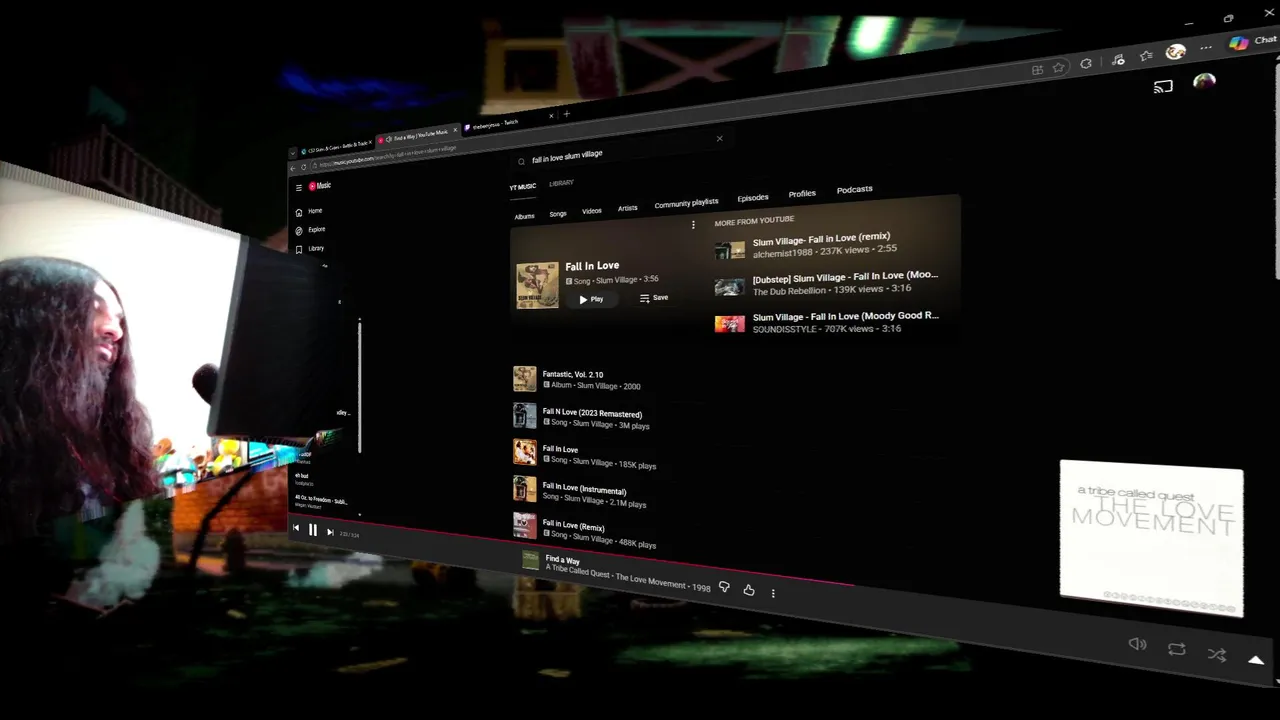Open the browser media control music icon
This screenshot has width=1280, height=720.
pyautogui.click(x=1118, y=60)
